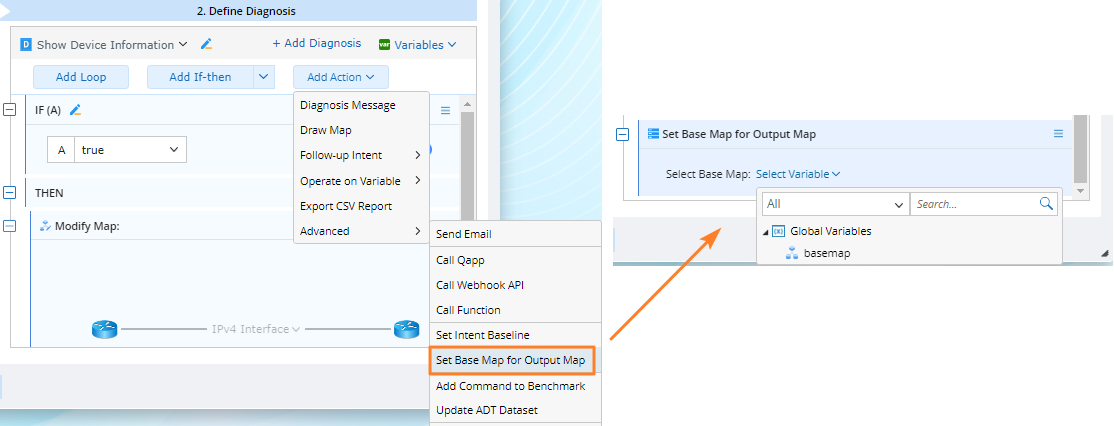
Task: Click the Add Action button
Action: click(x=340, y=77)
